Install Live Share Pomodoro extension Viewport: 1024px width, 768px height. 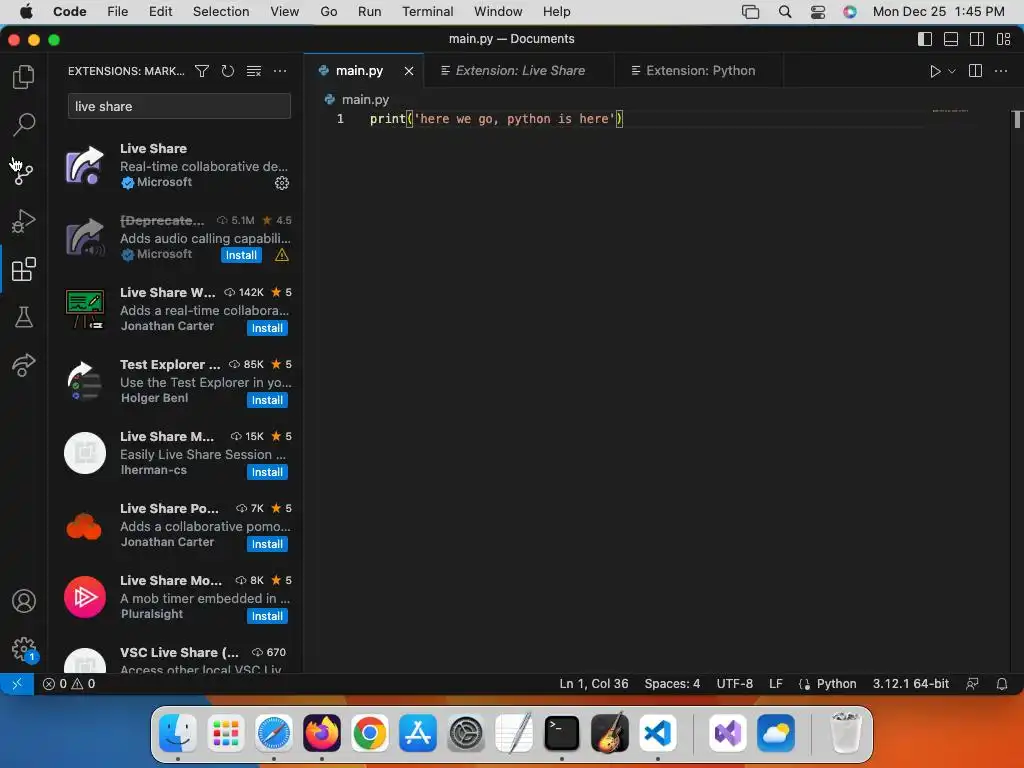click(x=267, y=544)
